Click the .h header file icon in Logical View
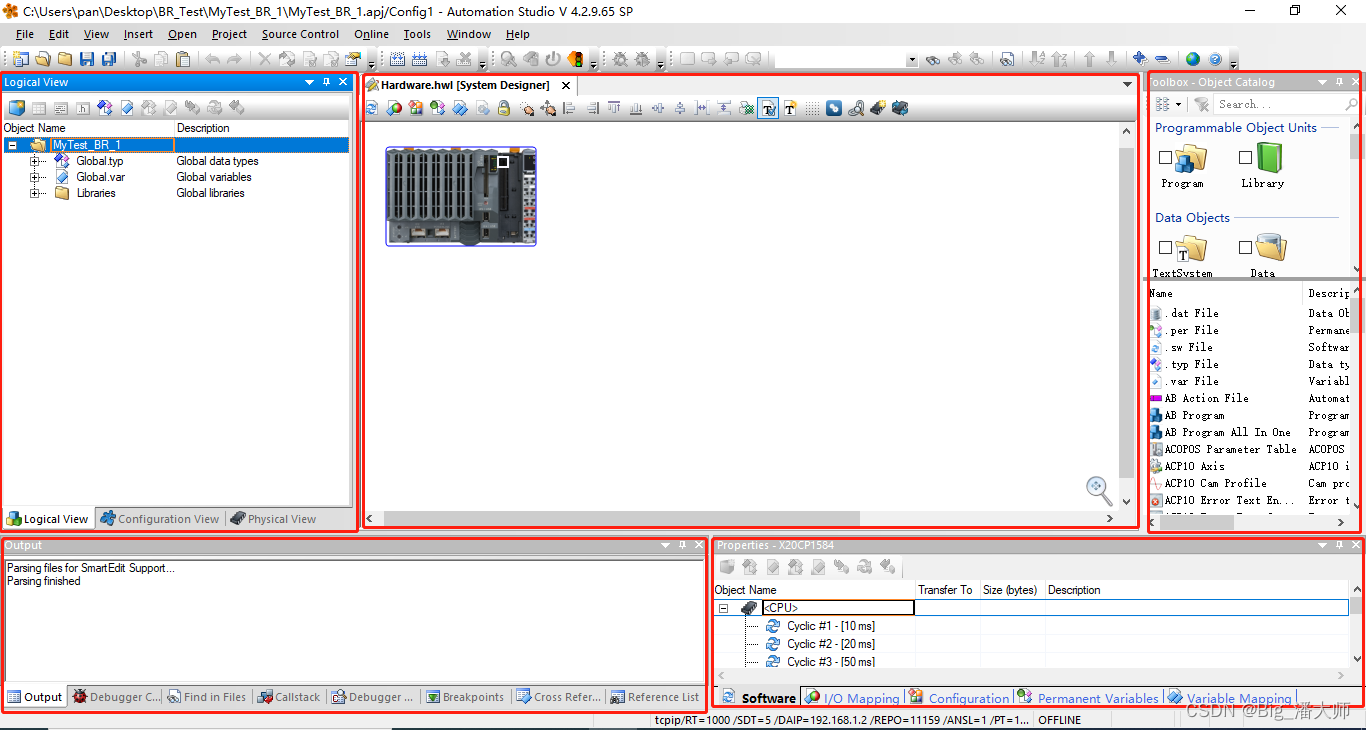Viewport: 1366px width, 730px height. pos(82,108)
